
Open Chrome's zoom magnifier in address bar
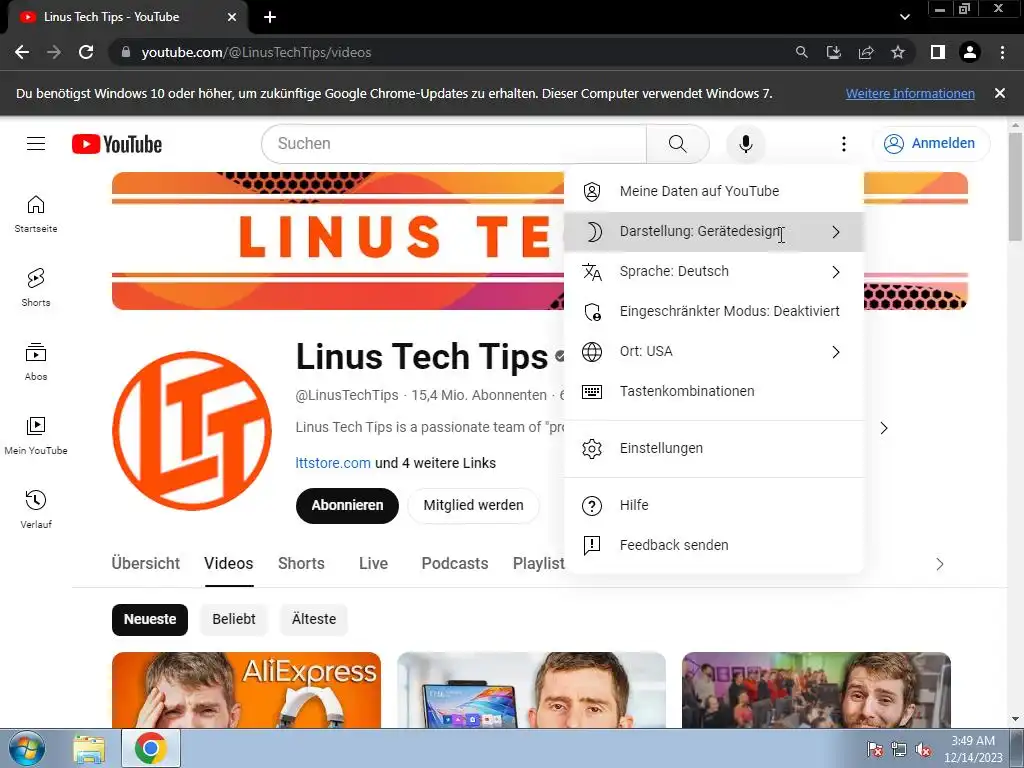point(801,52)
